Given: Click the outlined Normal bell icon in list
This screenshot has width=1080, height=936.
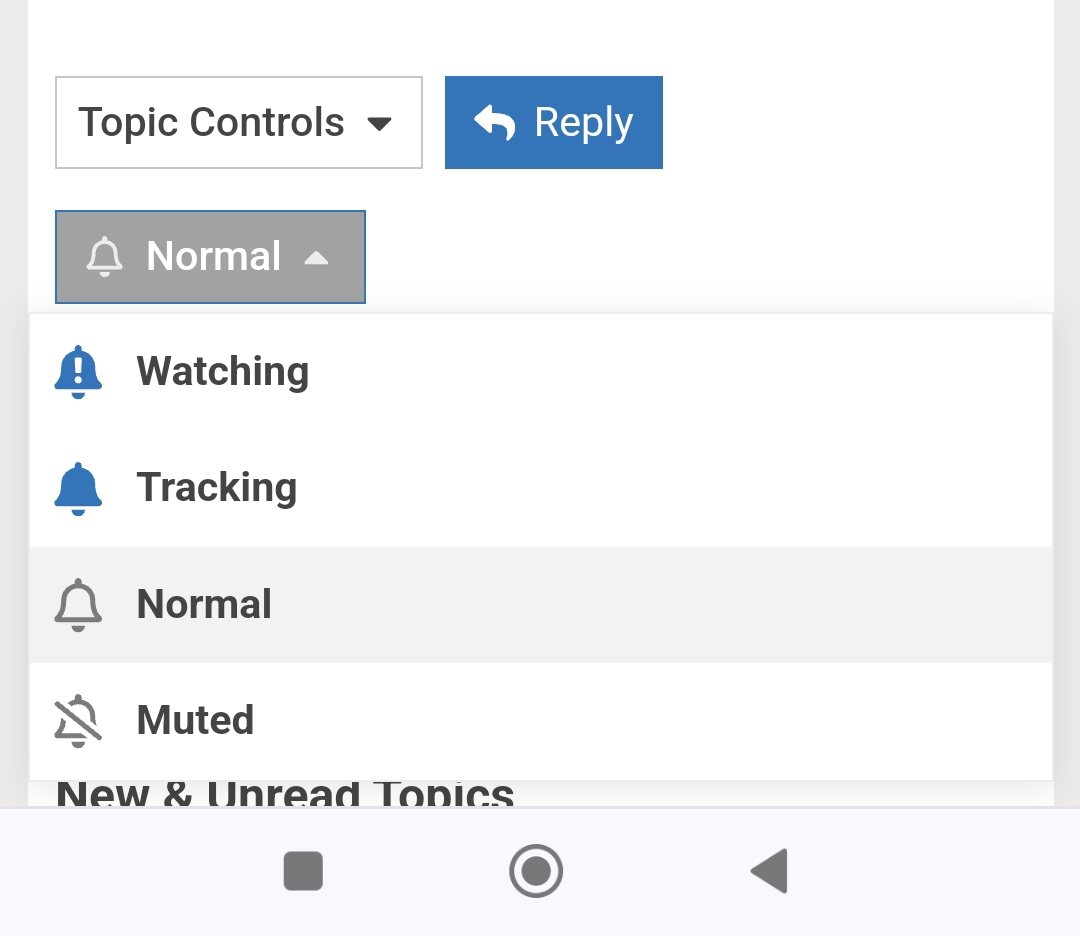Looking at the screenshot, I should pos(78,605).
